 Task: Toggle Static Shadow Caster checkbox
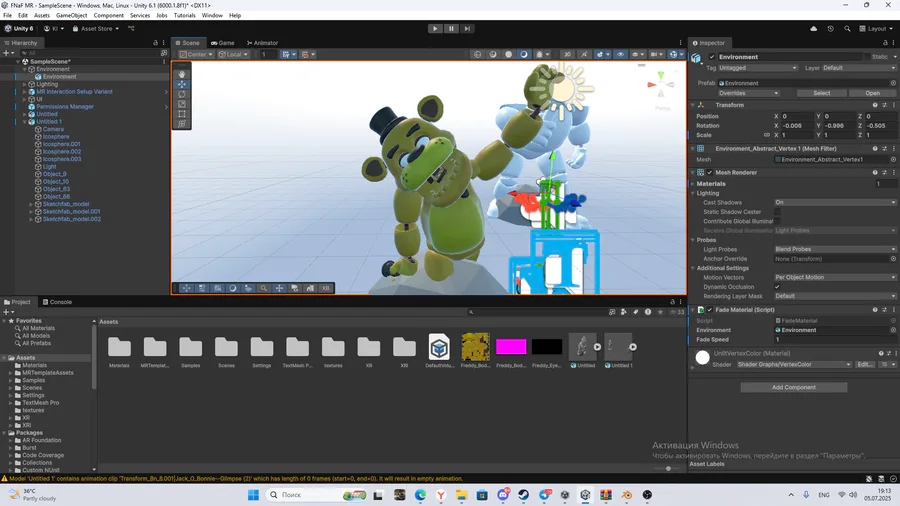[777, 212]
